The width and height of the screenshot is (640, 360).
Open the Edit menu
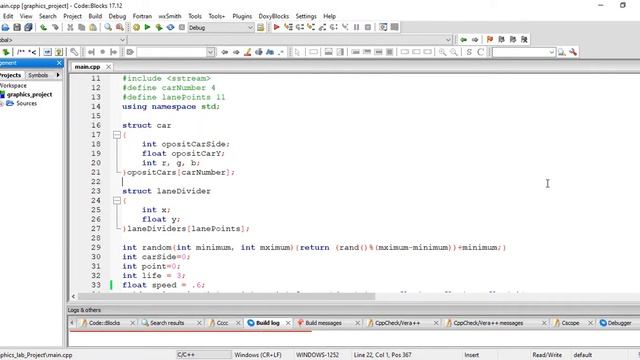(x=8, y=16)
